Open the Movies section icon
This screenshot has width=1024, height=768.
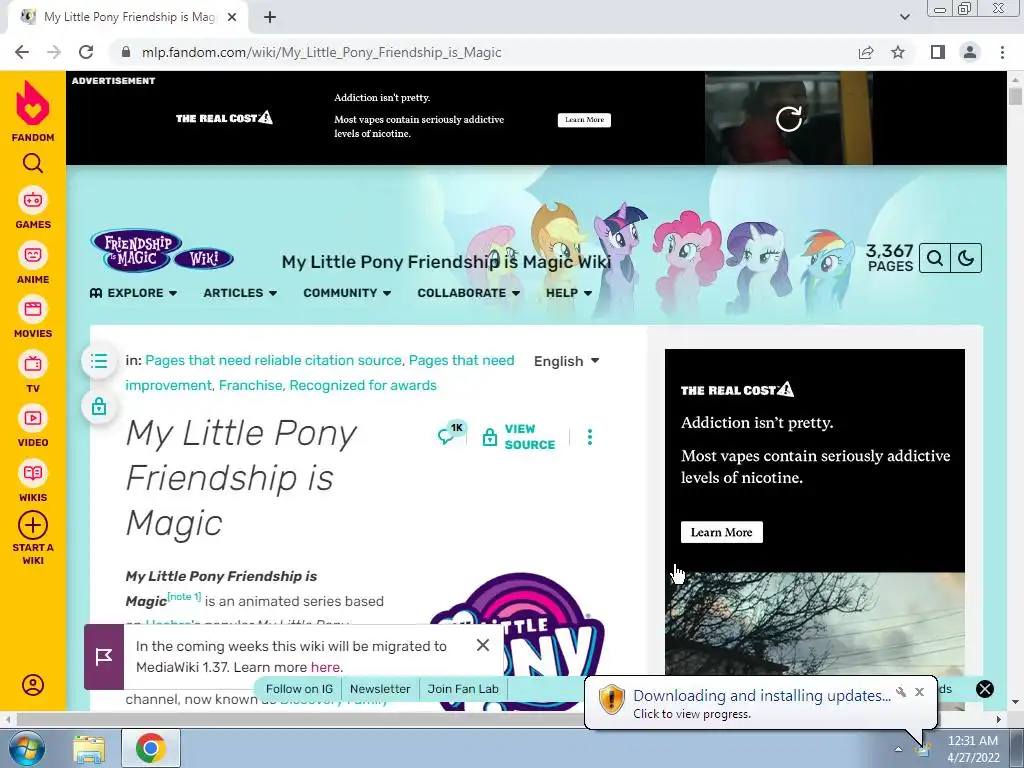click(33, 309)
